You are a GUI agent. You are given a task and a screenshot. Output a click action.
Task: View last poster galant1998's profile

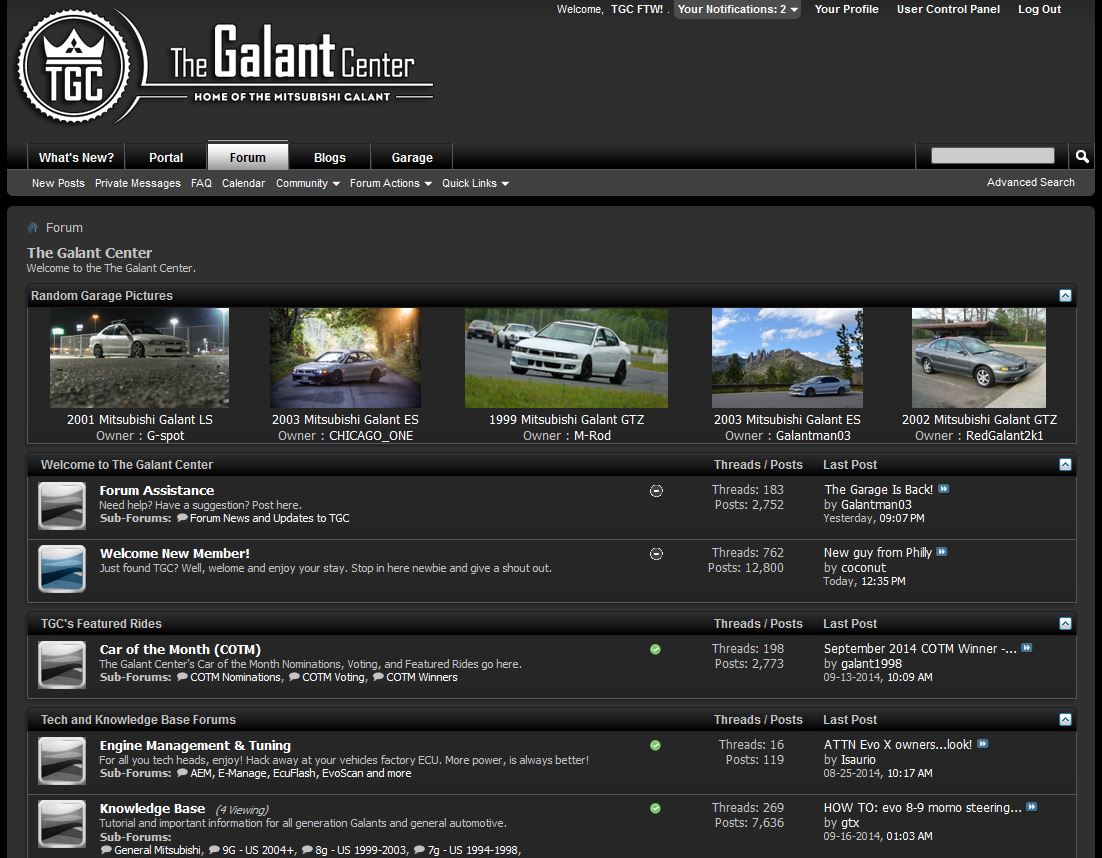(871, 663)
